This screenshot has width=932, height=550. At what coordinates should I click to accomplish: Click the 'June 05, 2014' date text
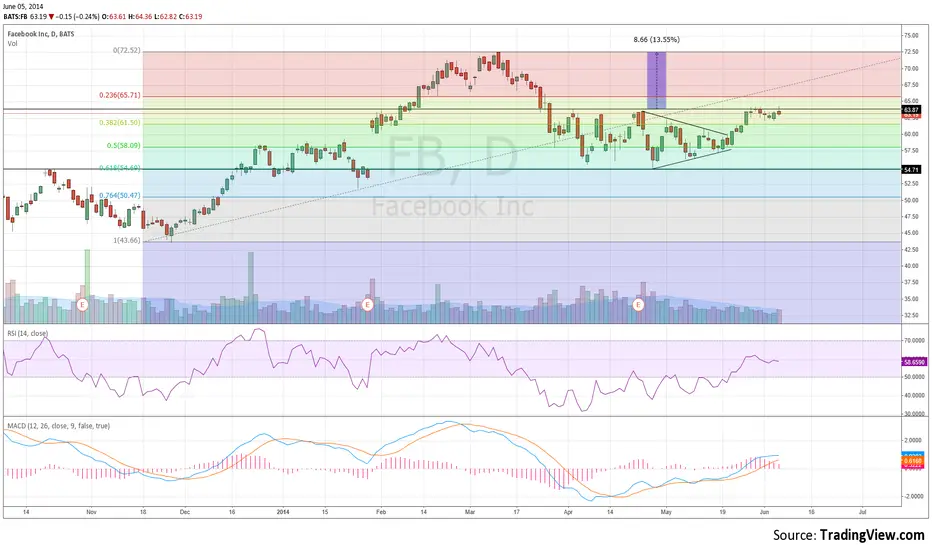[x=23, y=6]
